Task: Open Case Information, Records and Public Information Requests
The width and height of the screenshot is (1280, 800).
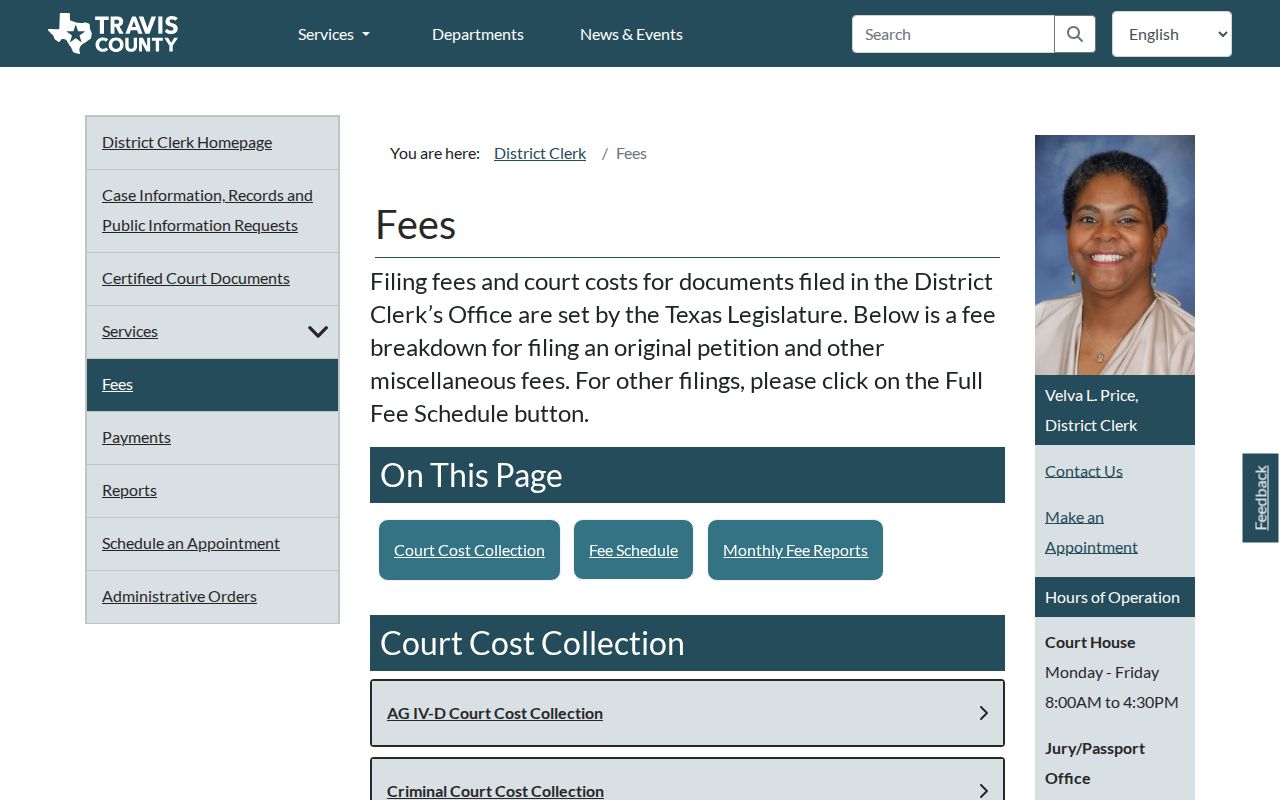Action: (207, 210)
